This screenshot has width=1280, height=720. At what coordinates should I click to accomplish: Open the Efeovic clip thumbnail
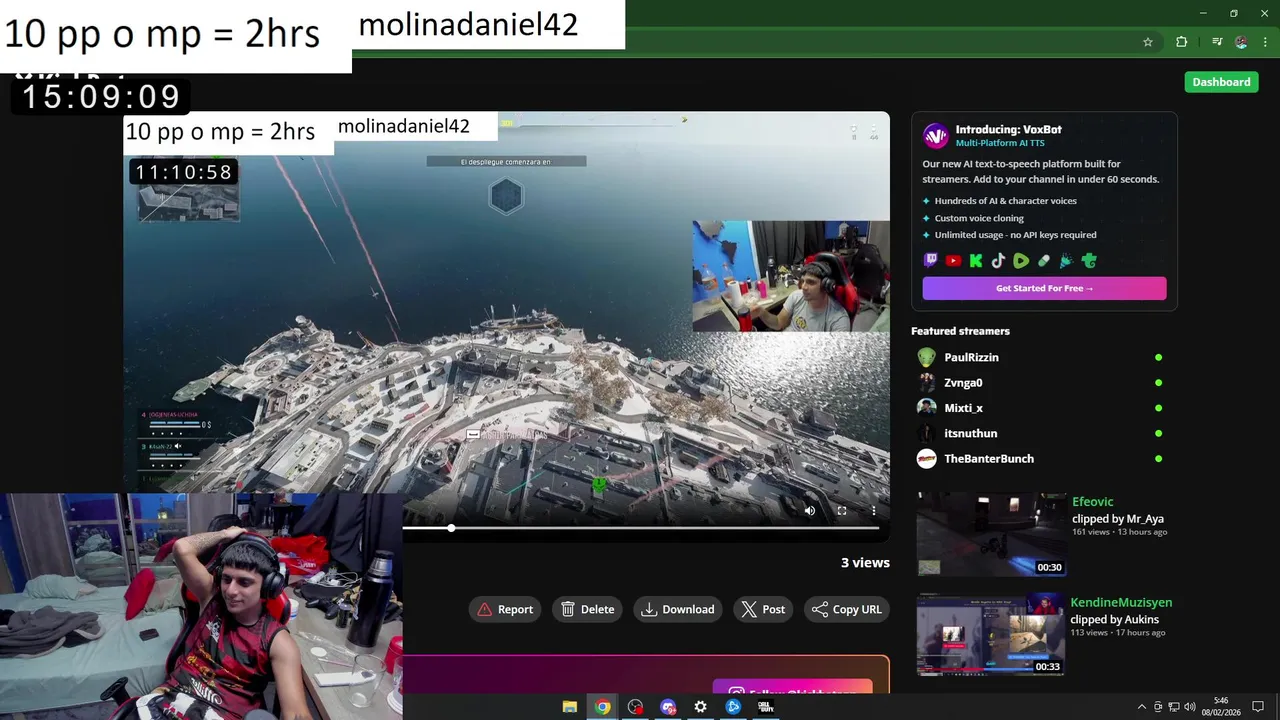[991, 534]
